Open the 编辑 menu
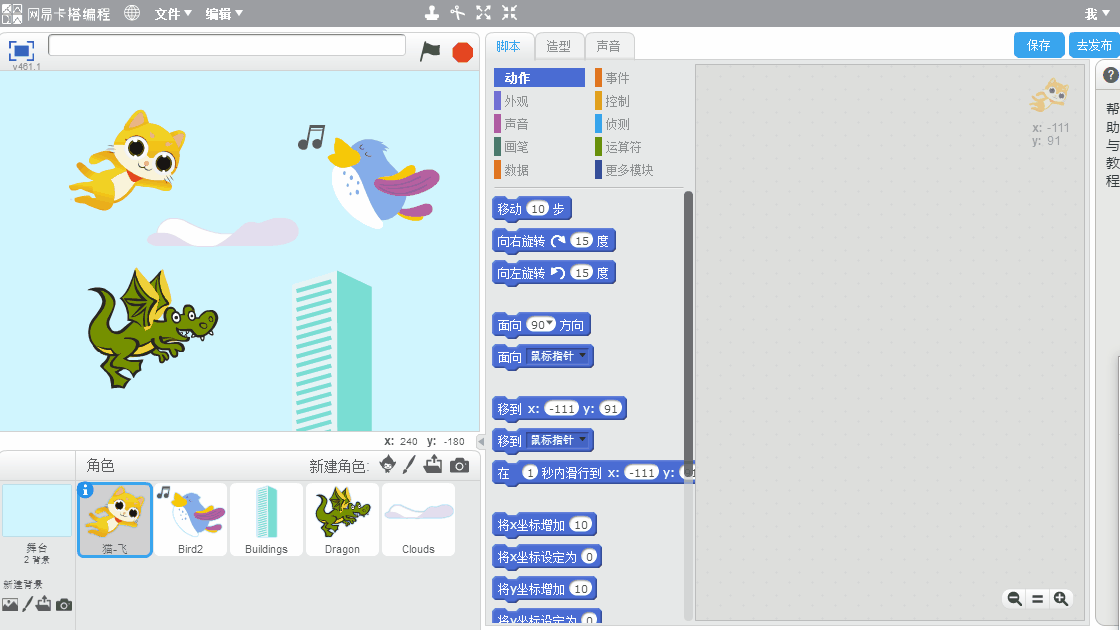1120x630 pixels. [x=224, y=14]
